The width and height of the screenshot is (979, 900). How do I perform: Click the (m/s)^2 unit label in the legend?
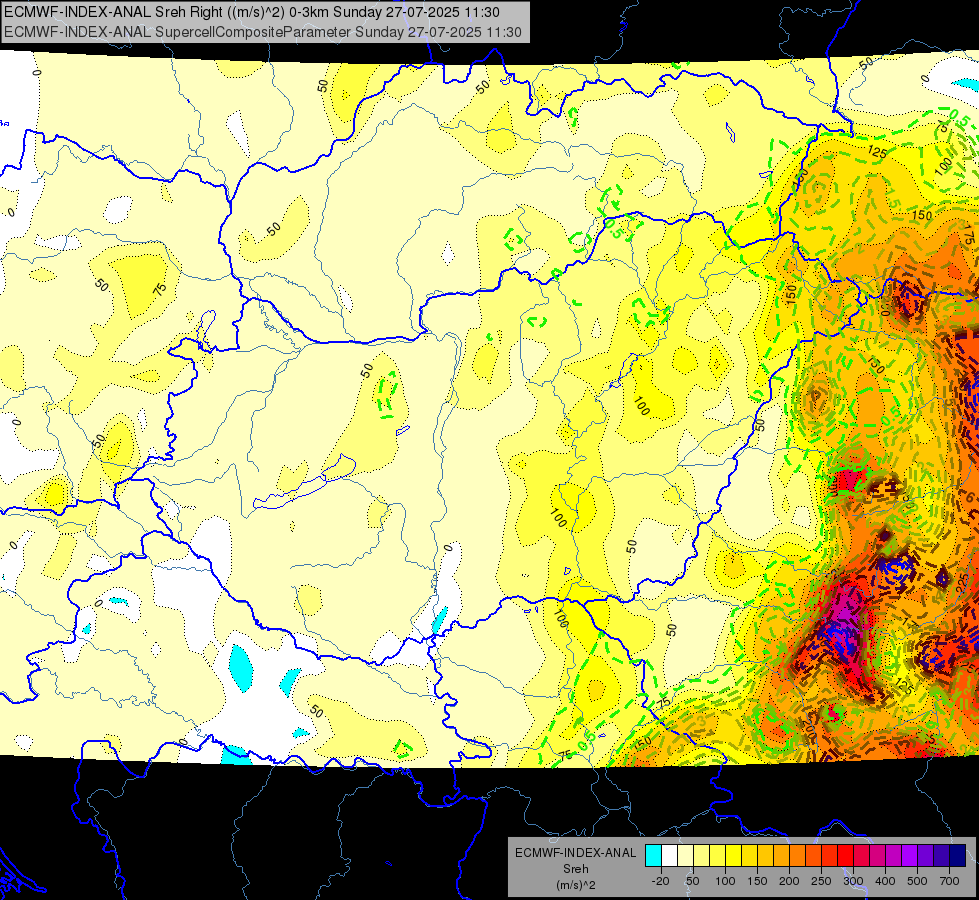click(576, 885)
